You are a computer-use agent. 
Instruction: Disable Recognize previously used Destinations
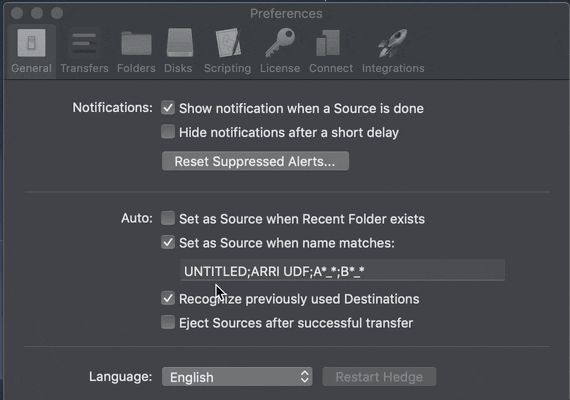[x=168, y=299]
